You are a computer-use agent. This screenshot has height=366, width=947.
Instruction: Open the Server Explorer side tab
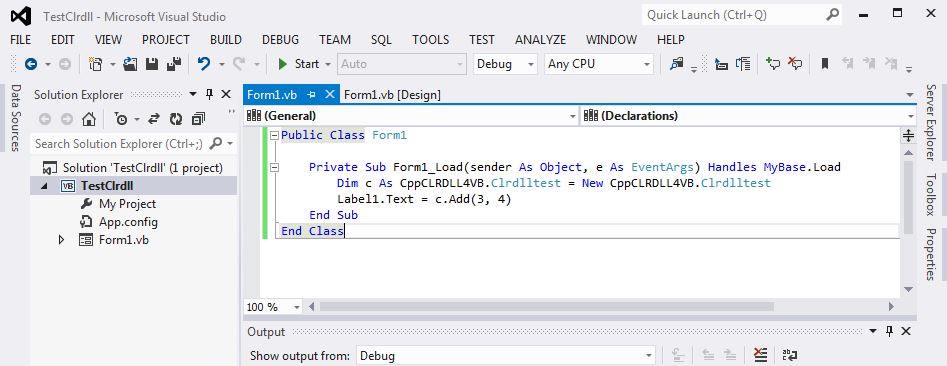coord(931,123)
